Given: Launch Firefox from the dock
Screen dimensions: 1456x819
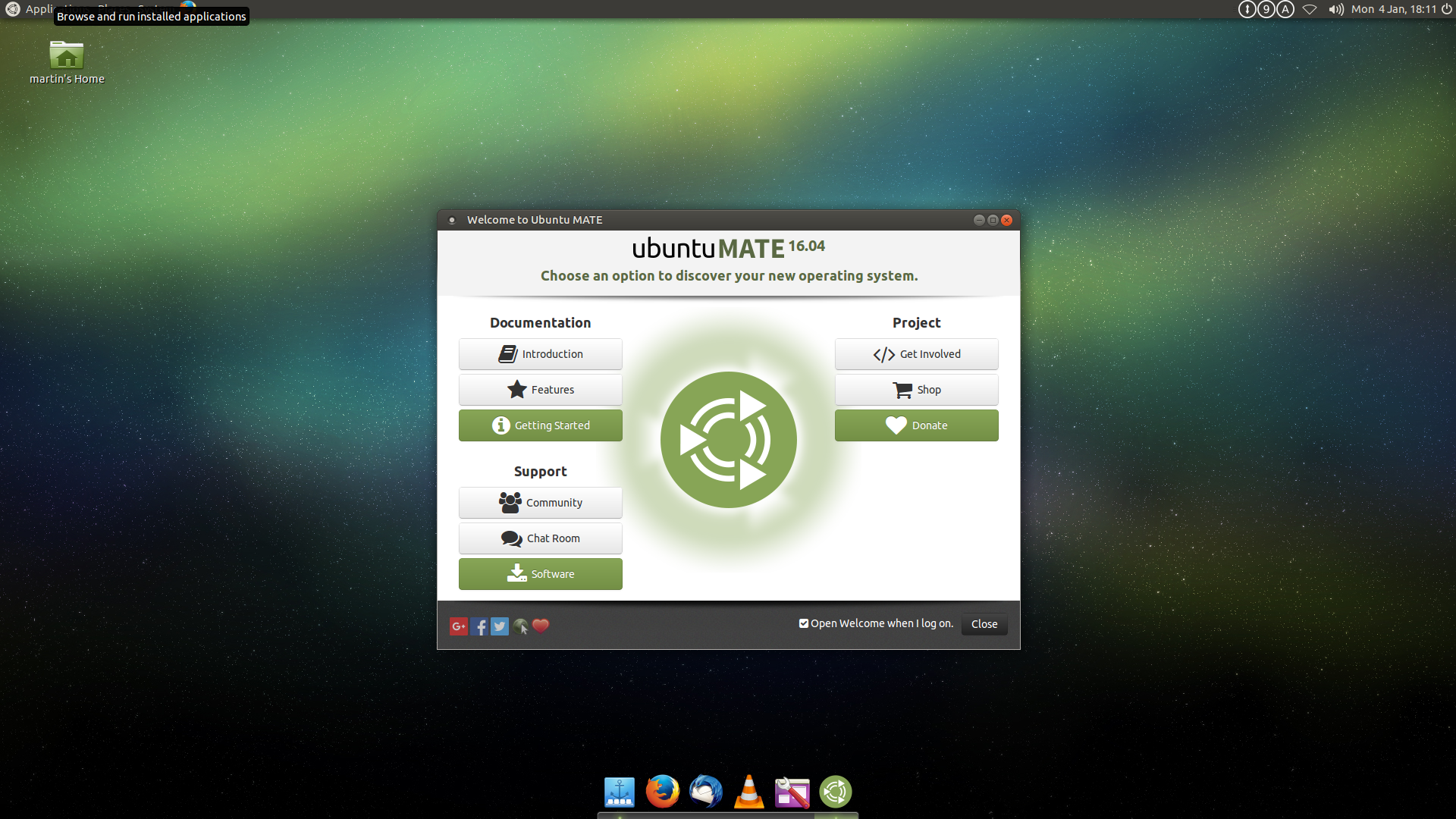Looking at the screenshot, I should [662, 792].
